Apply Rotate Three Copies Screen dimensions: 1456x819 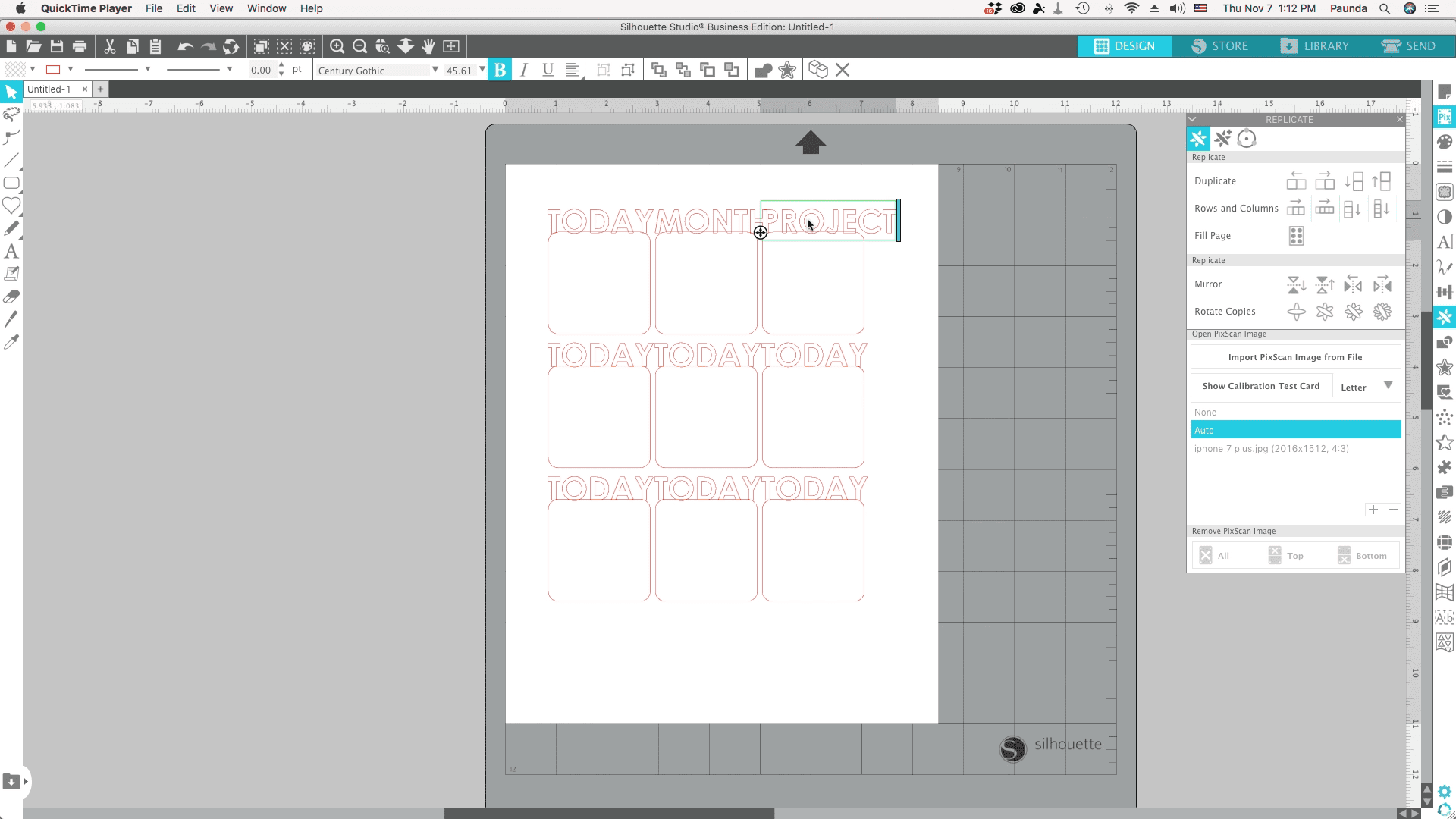pos(1354,311)
